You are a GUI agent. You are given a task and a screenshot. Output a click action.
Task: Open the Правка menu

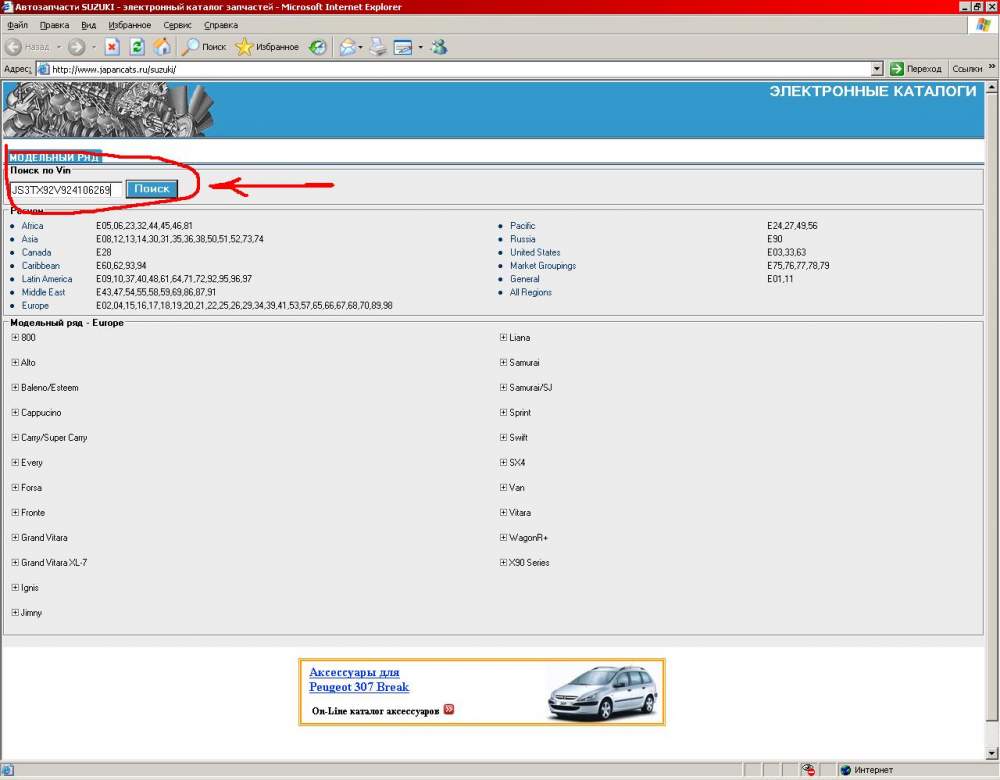click(x=54, y=26)
